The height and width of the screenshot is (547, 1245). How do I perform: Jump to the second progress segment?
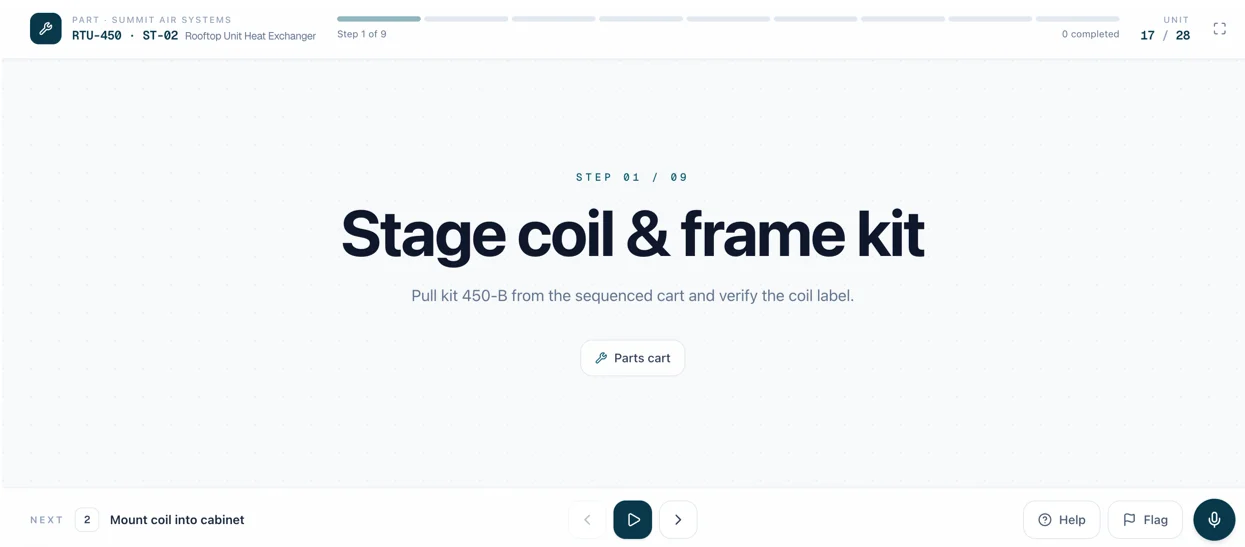(466, 19)
